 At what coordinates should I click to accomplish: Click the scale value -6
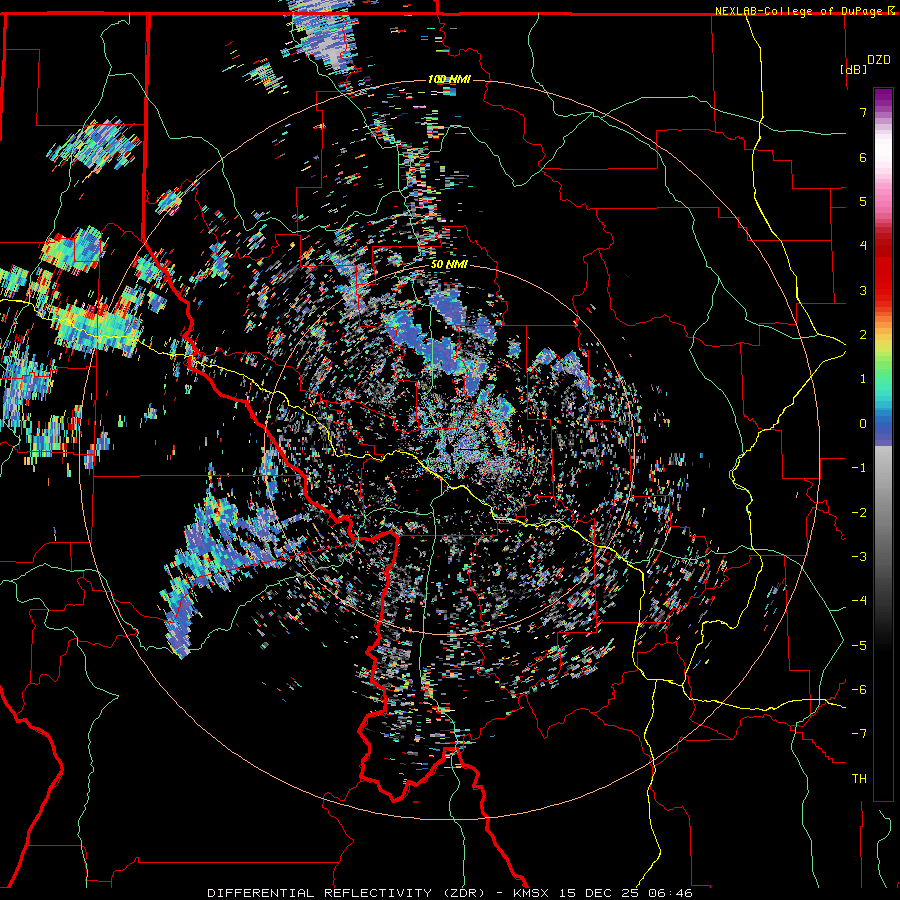tap(859, 690)
